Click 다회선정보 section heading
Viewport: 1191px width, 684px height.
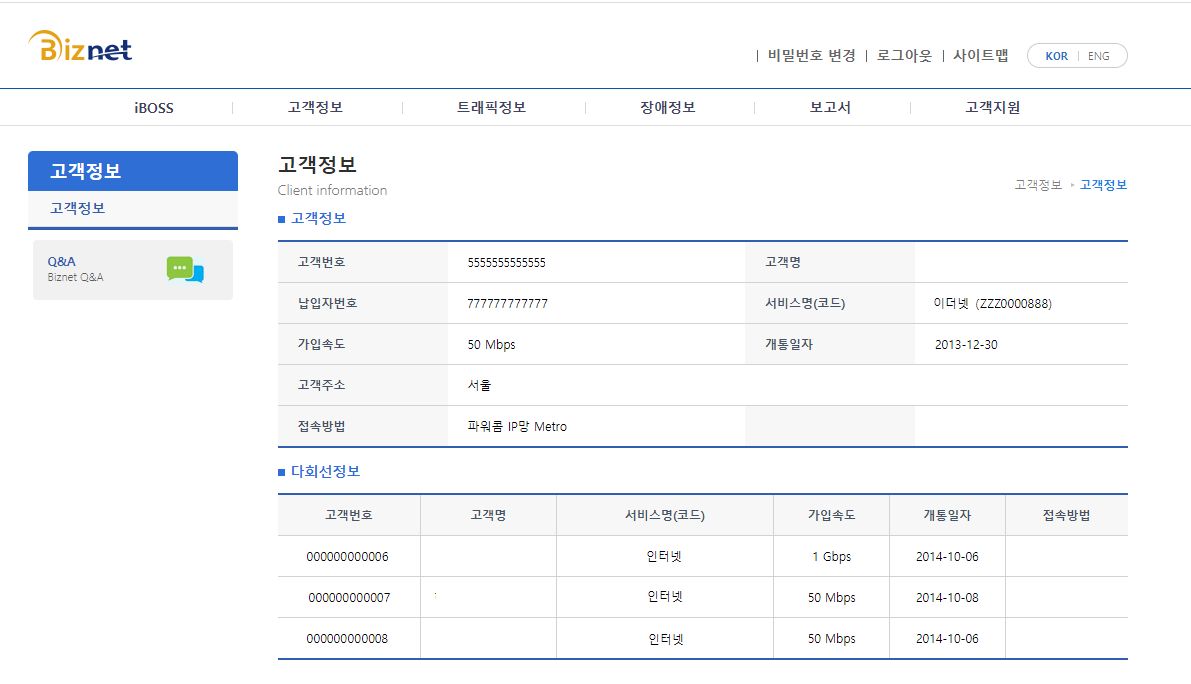(x=325, y=471)
